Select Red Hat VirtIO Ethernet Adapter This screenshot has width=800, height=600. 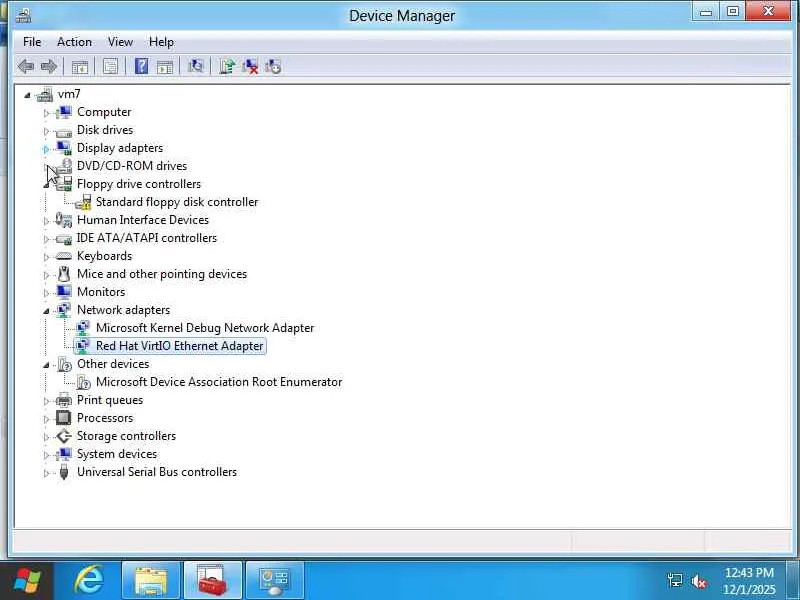click(180, 346)
